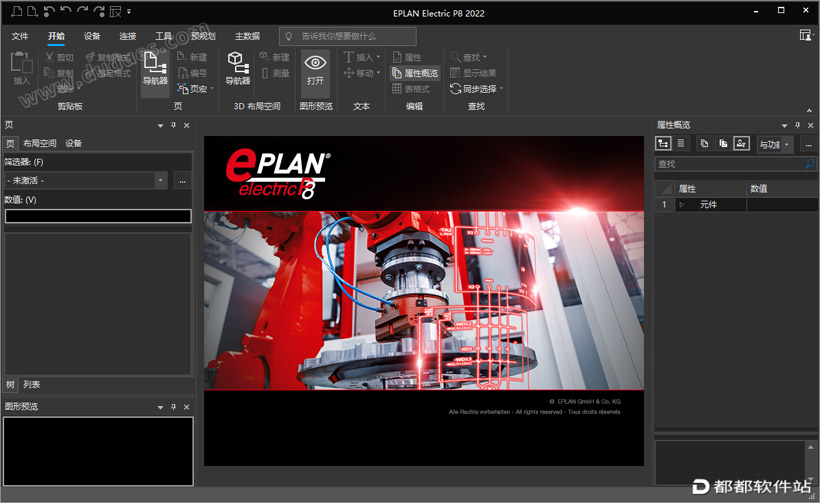Open the quick-access toolbar customize arrow
This screenshot has height=503, width=820.
[x=129, y=11]
